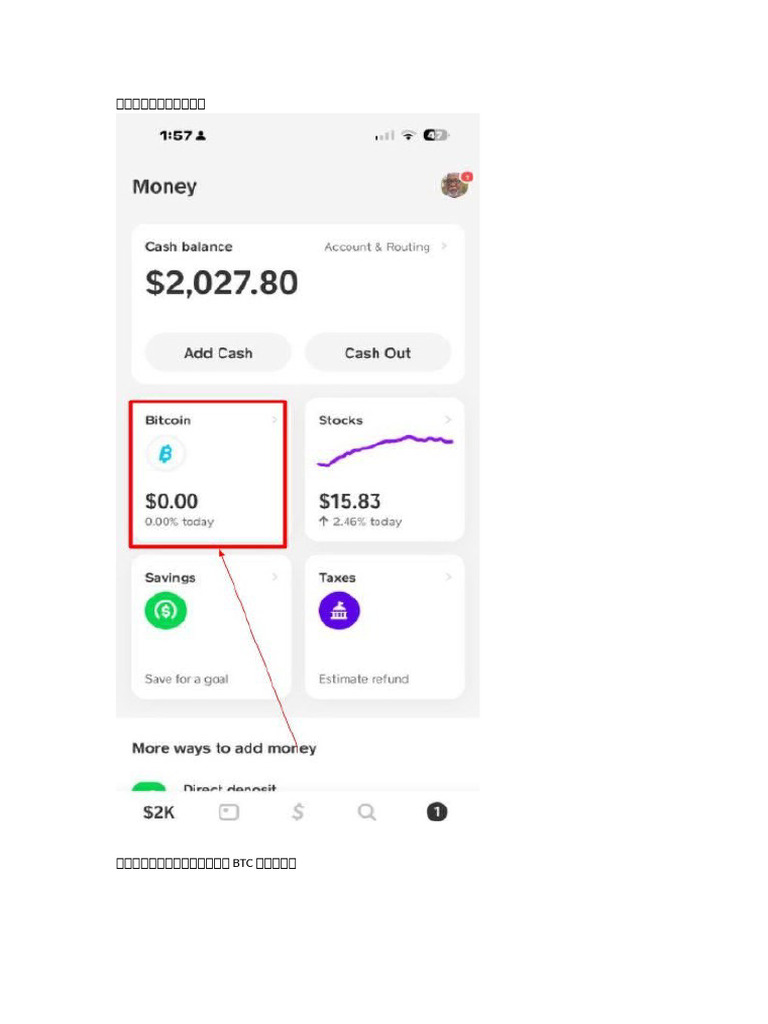Tap the $2,027.80 cash balance amount
This screenshot has height=1024, width=768.
click(221, 283)
